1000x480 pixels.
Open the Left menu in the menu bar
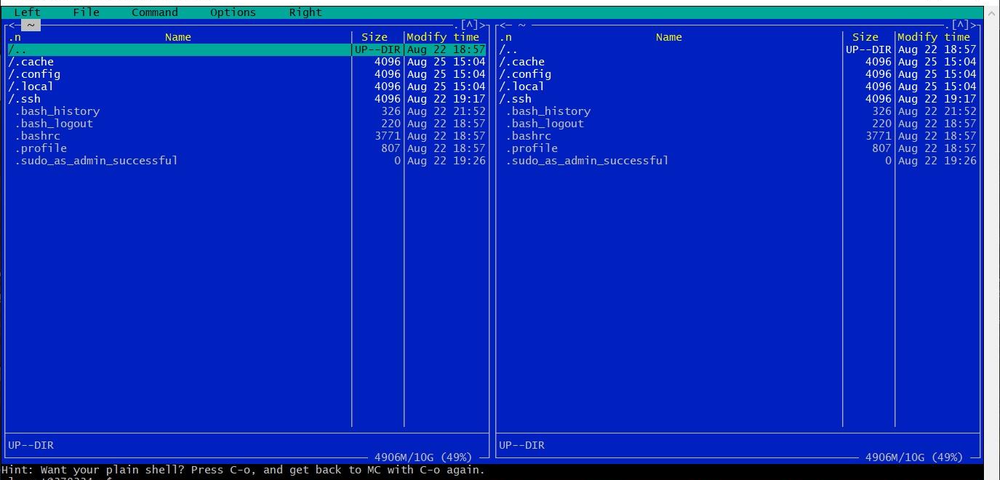tap(27, 12)
